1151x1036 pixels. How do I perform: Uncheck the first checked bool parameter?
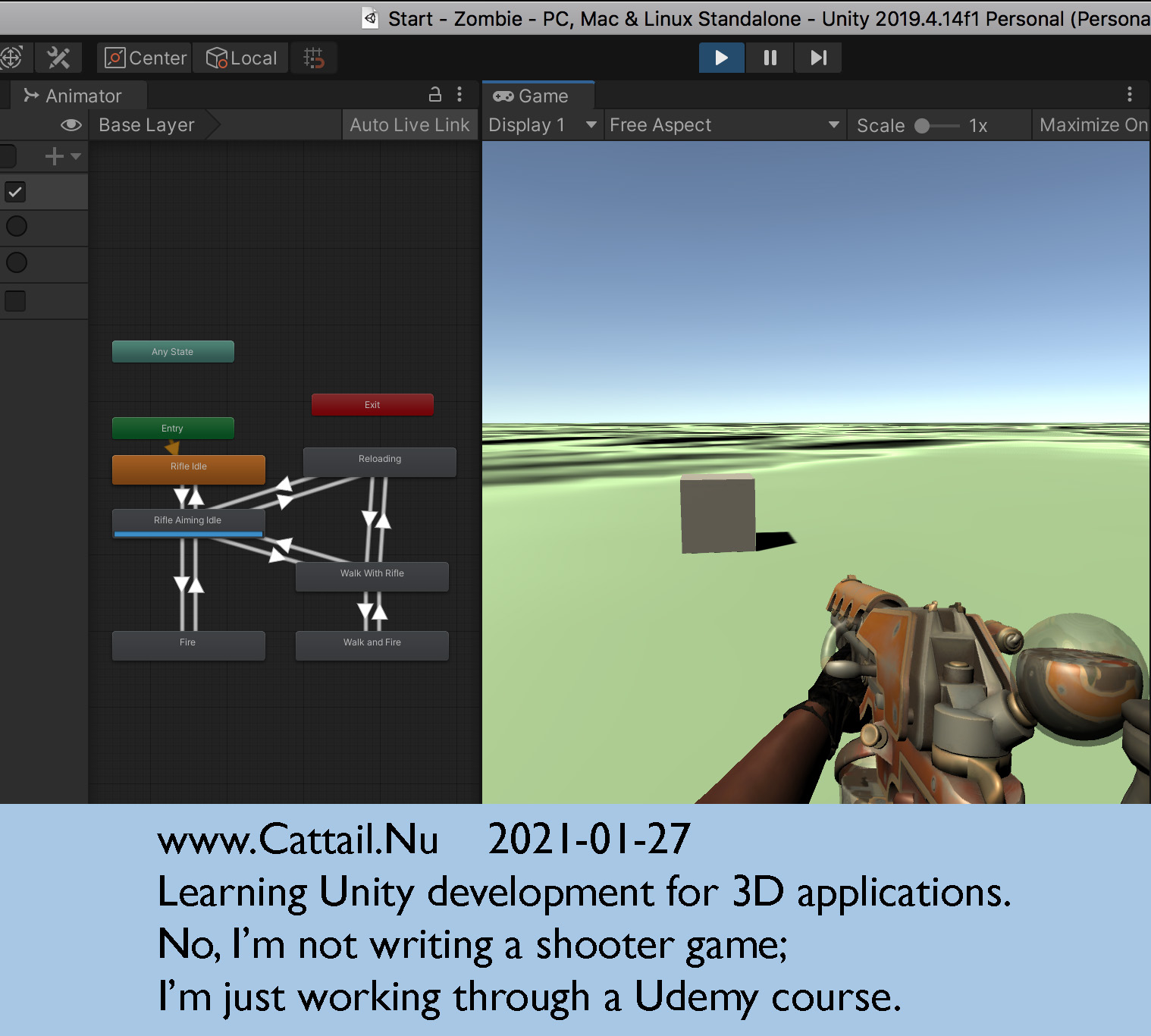tap(15, 192)
